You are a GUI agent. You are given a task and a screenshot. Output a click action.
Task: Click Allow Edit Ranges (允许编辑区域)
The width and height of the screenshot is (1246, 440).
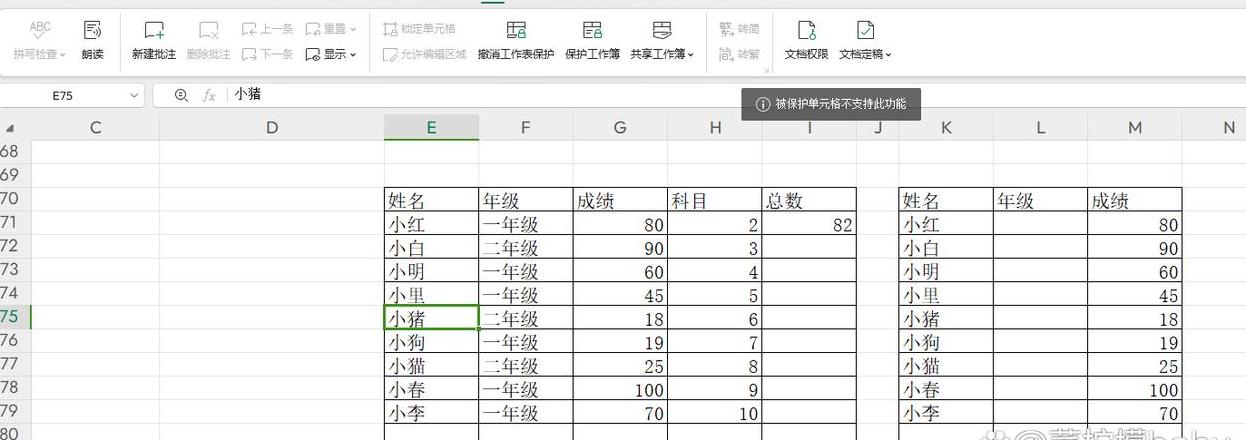[424, 54]
